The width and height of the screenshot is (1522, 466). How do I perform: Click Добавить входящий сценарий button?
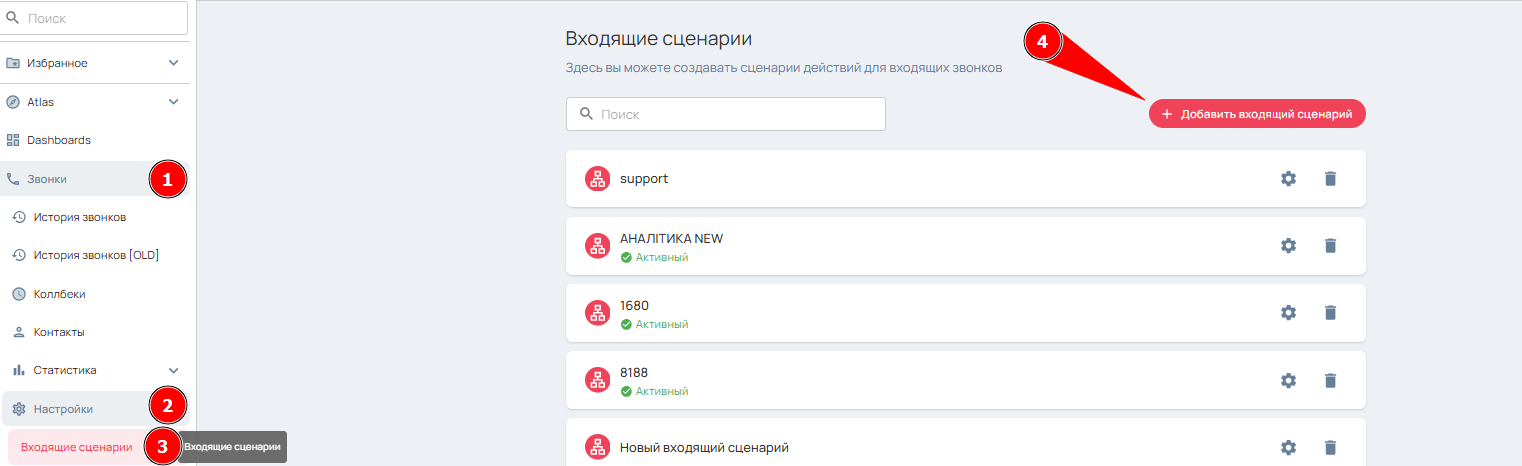click(1257, 114)
